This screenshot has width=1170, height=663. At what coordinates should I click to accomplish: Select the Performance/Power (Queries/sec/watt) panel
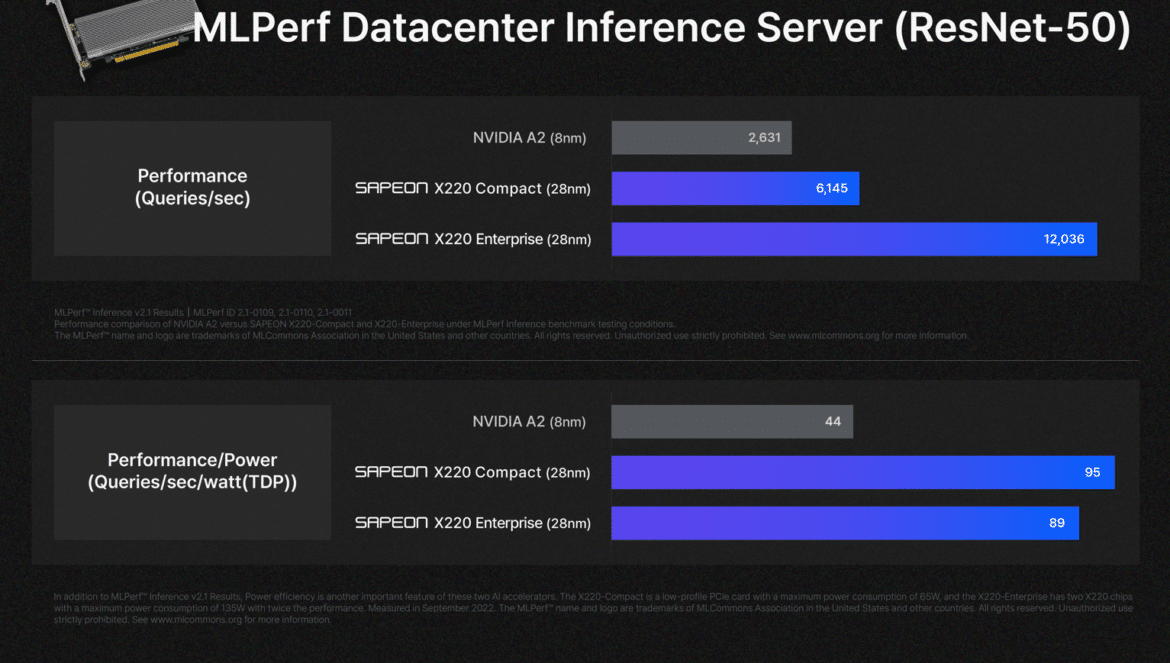click(193, 472)
